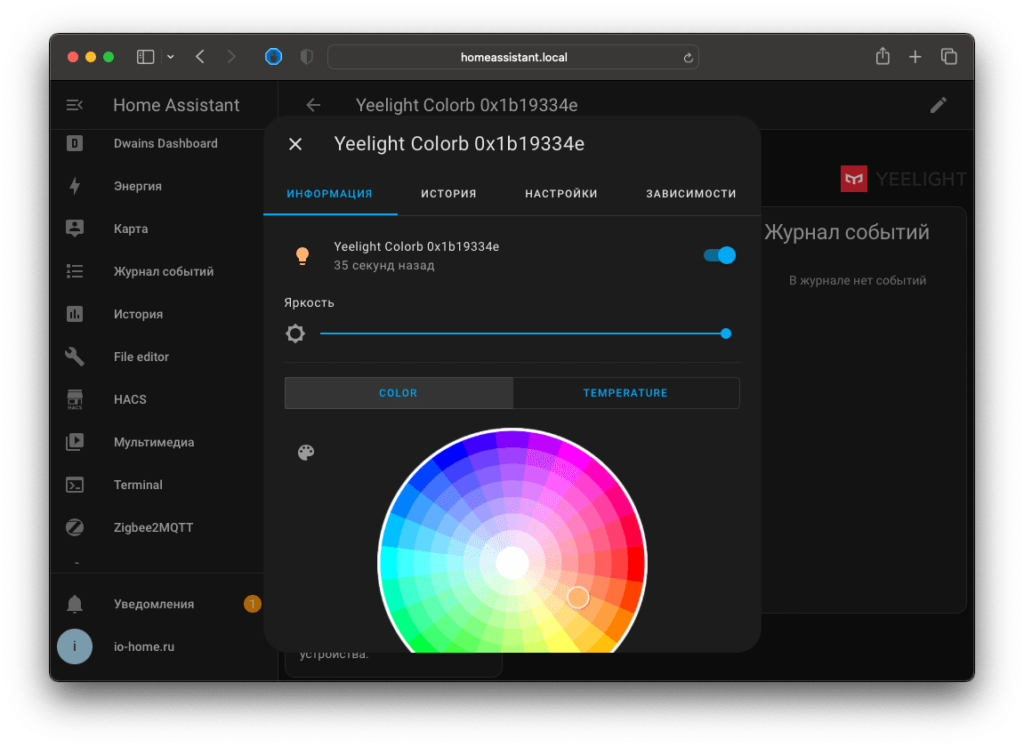Open a new Safari tab with plus
The width and height of the screenshot is (1024, 747).
pos(915,57)
